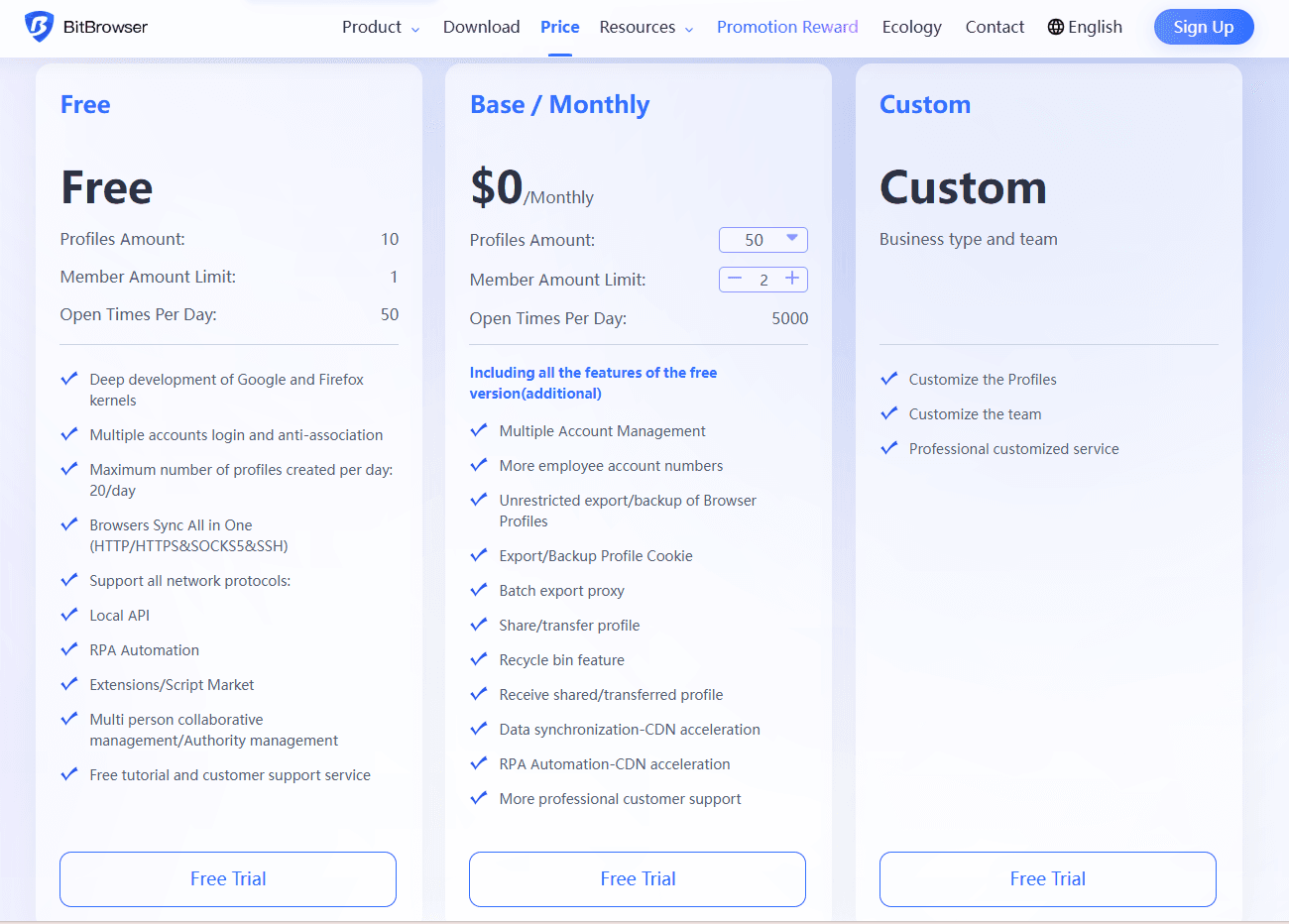Open the Promotion Reward link
The height and width of the screenshot is (924, 1289).
(x=787, y=27)
